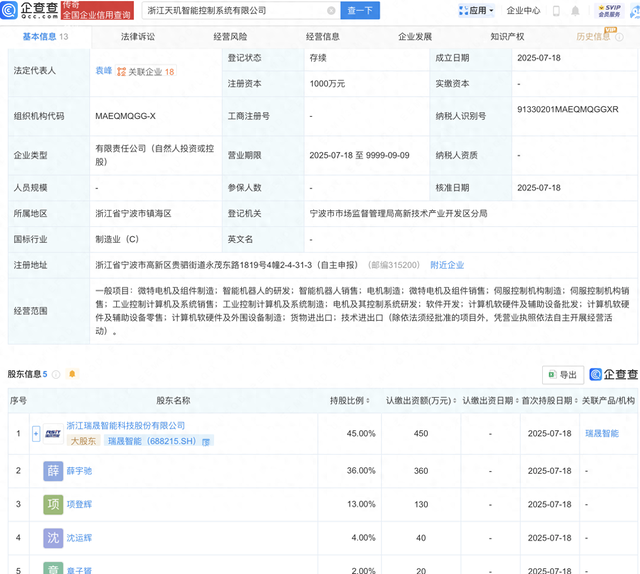This screenshot has width=640, height=574.
Task: Switch to 经营信息 tab
Action: (323, 37)
